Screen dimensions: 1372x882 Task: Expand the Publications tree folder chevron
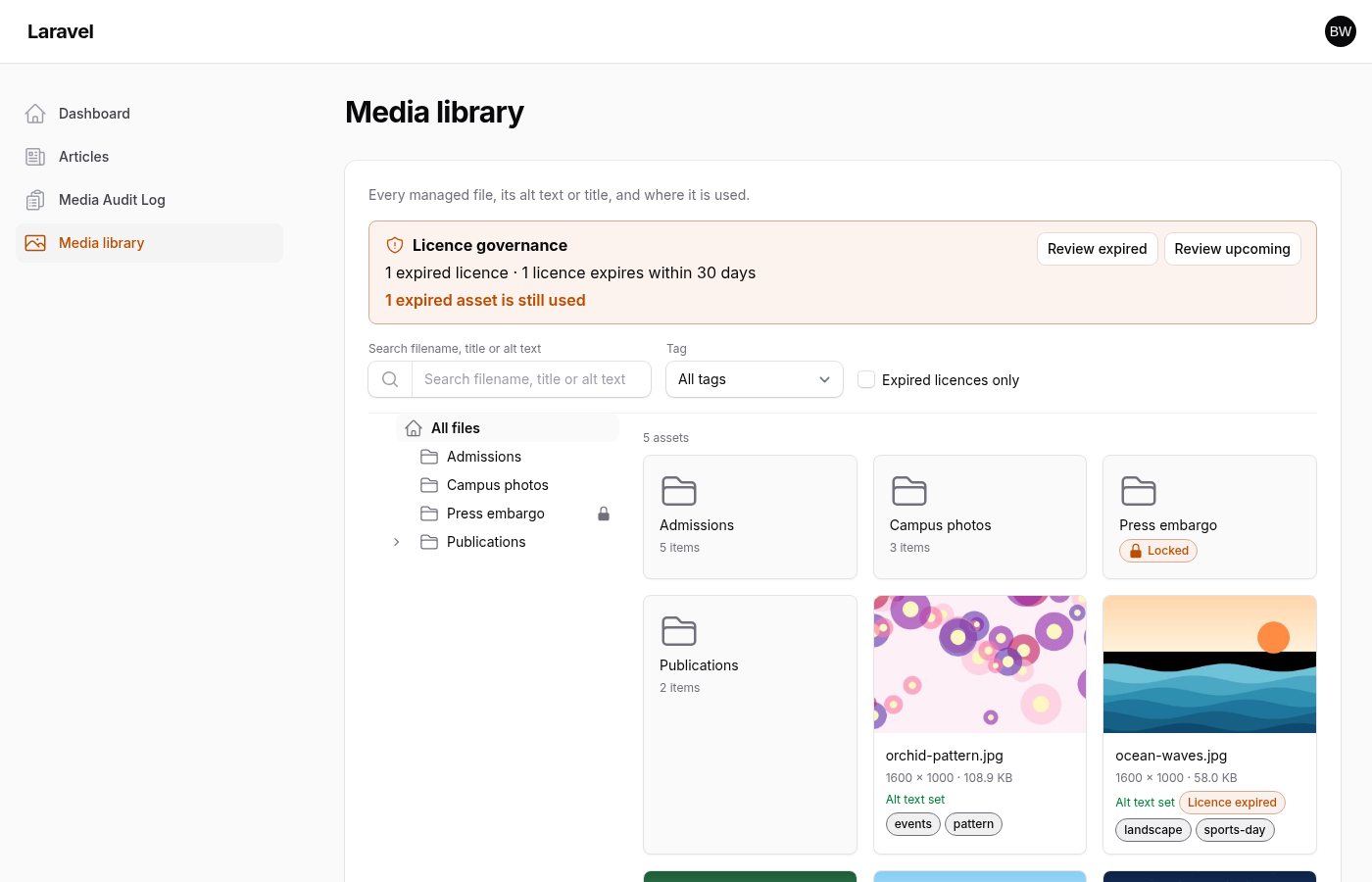pyautogui.click(x=396, y=542)
